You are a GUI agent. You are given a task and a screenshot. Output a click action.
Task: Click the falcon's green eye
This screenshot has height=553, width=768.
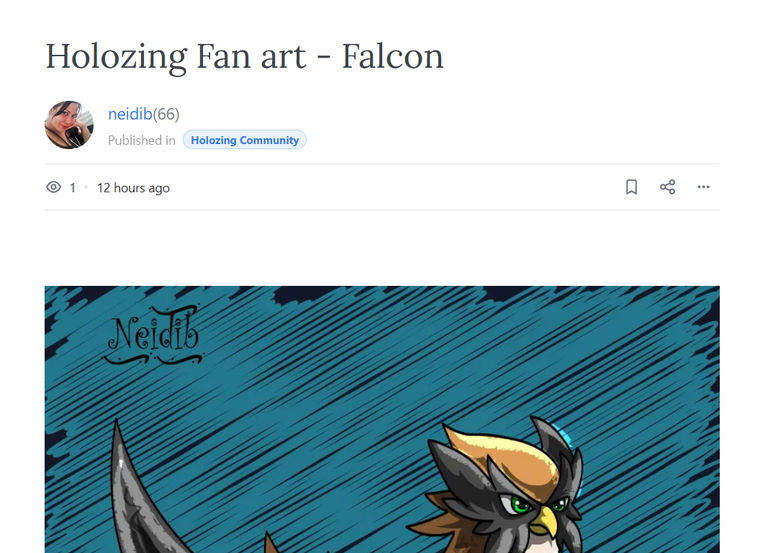(519, 504)
